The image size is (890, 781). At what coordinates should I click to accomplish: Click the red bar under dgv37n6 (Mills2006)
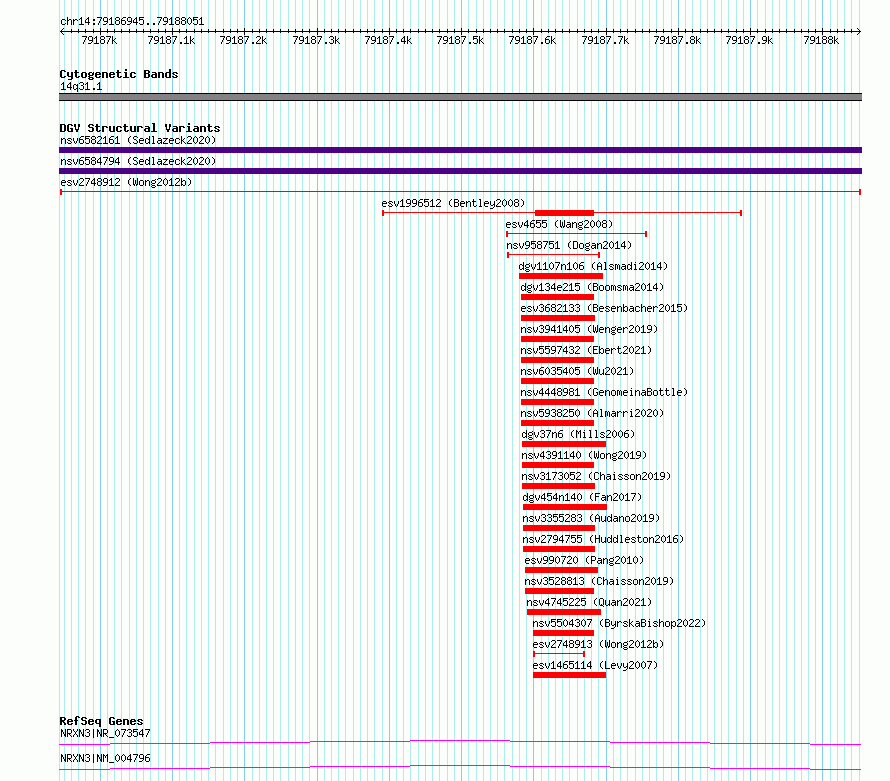(564, 444)
